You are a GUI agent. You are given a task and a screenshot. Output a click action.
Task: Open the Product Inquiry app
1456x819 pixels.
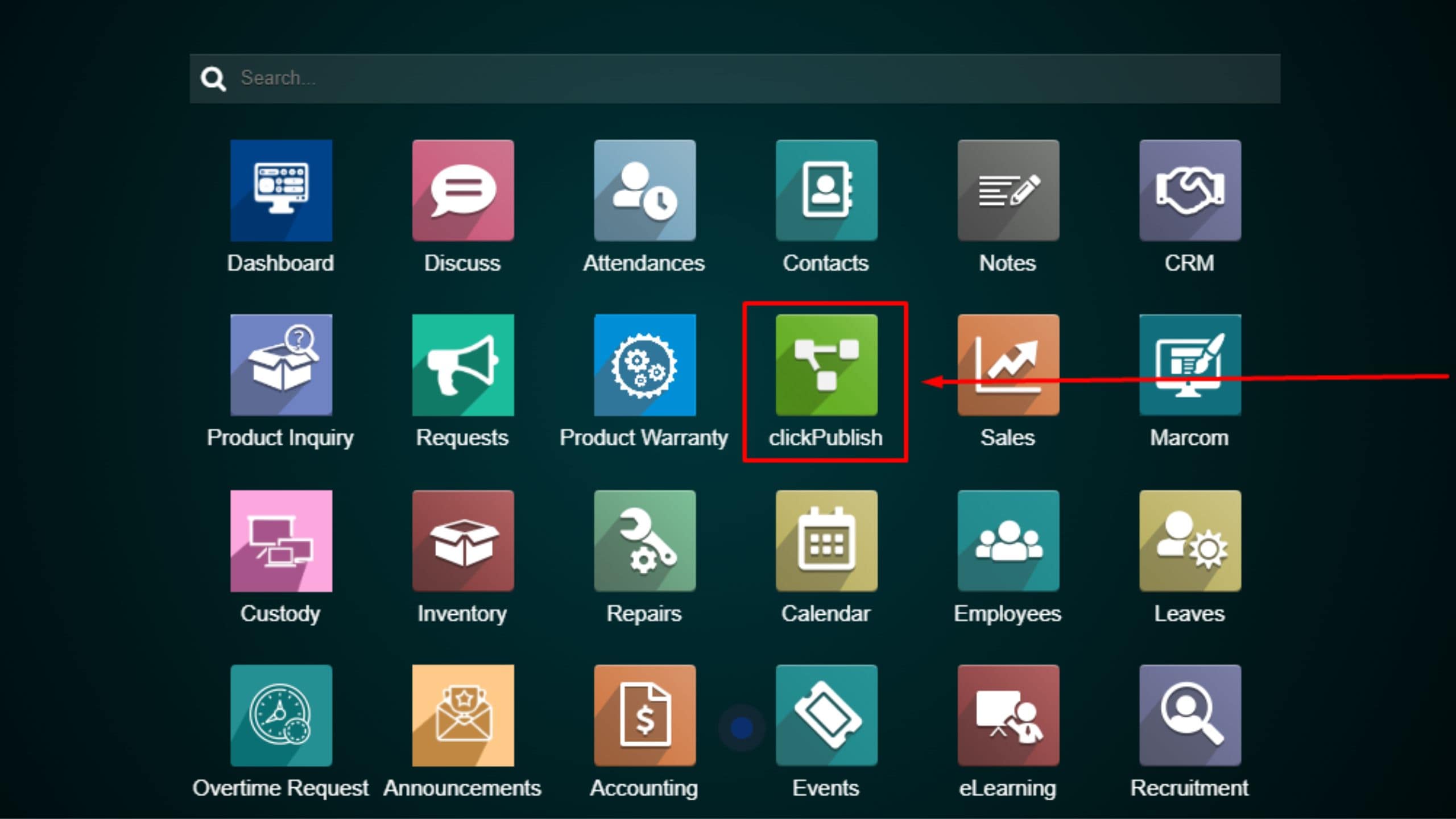281,365
